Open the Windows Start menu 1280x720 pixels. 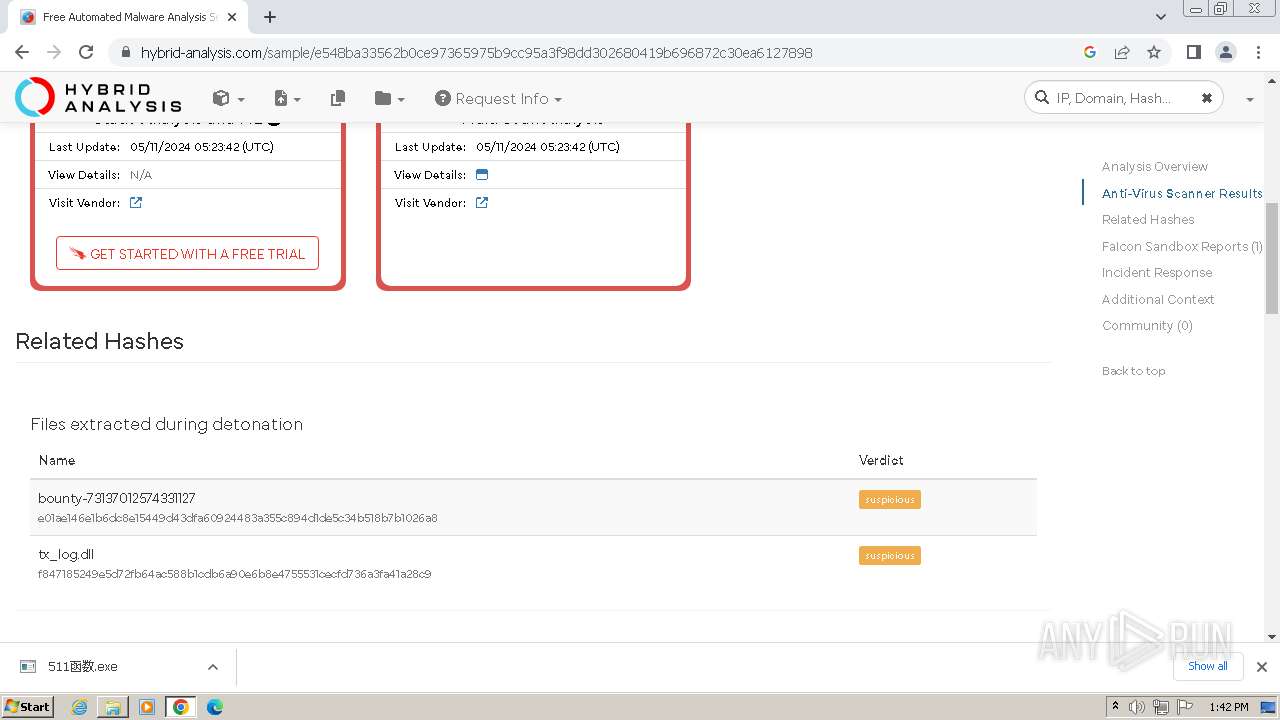click(x=27, y=706)
